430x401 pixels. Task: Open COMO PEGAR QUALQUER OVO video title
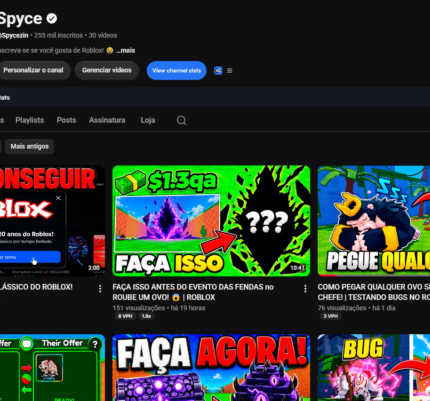click(374, 292)
